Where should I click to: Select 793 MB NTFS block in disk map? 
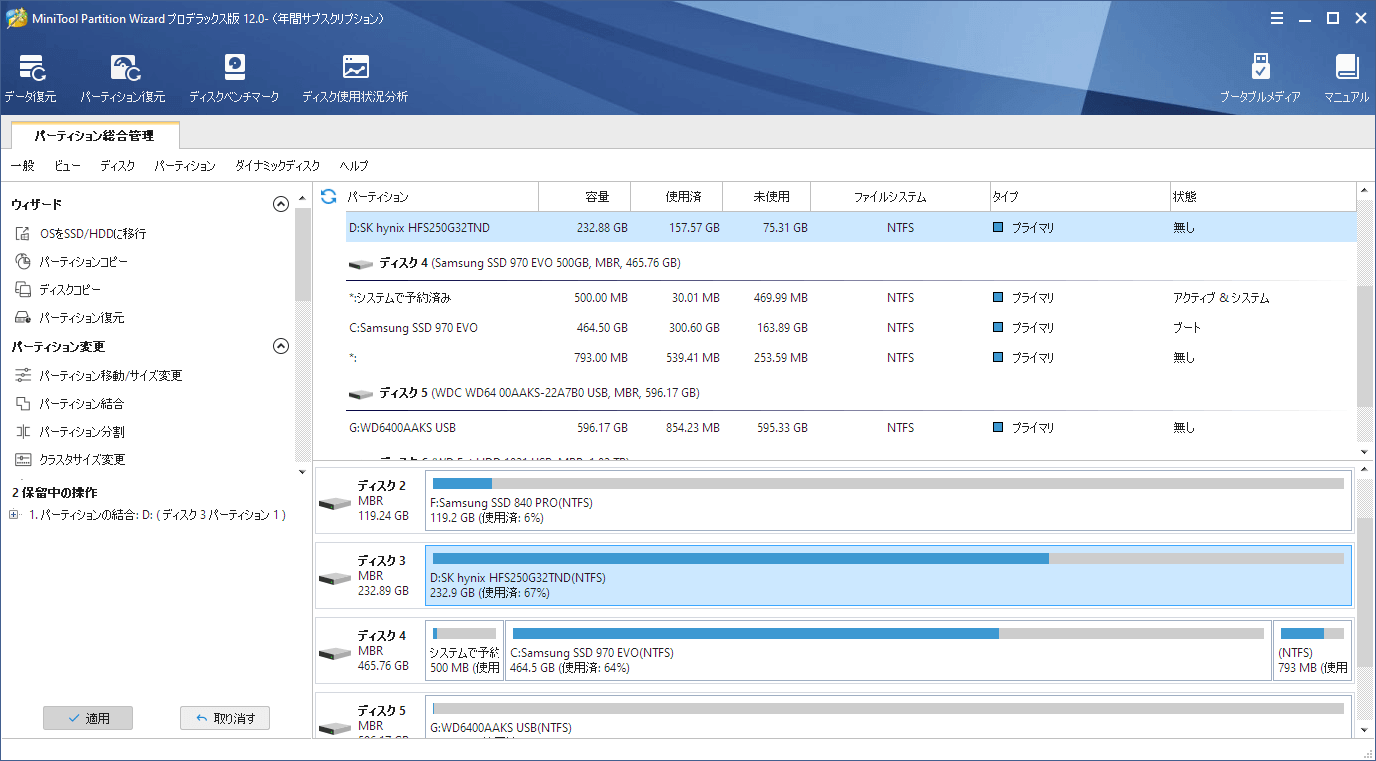[1313, 650]
